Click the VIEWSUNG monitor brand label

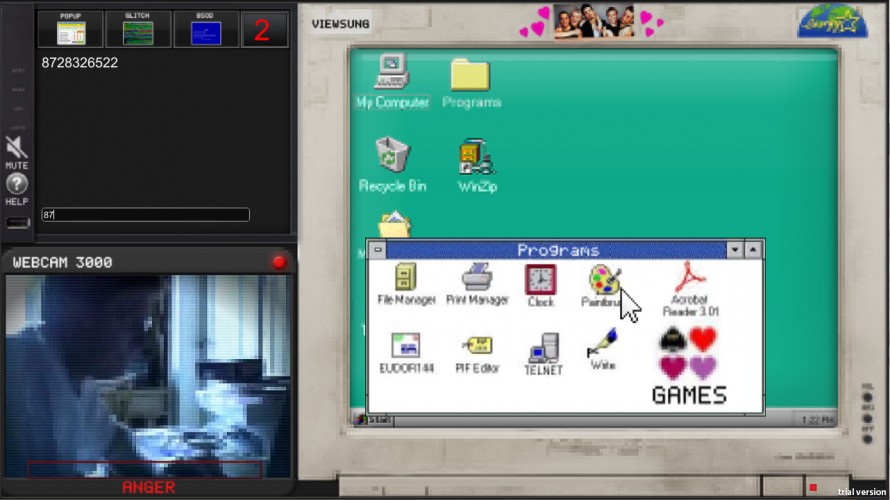point(341,24)
